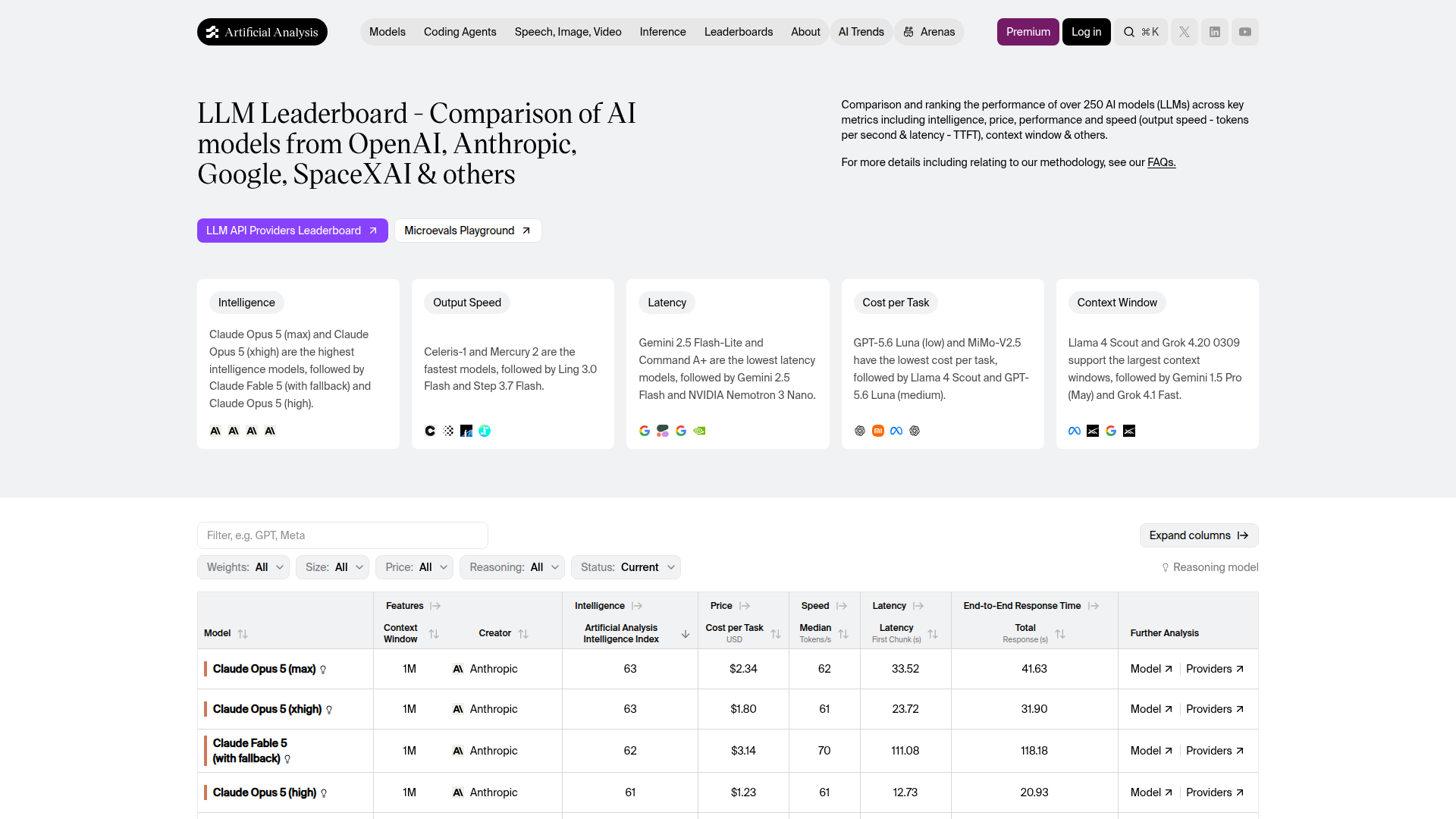Open the YouTube social icon
The height and width of the screenshot is (819, 1456).
(x=1245, y=32)
